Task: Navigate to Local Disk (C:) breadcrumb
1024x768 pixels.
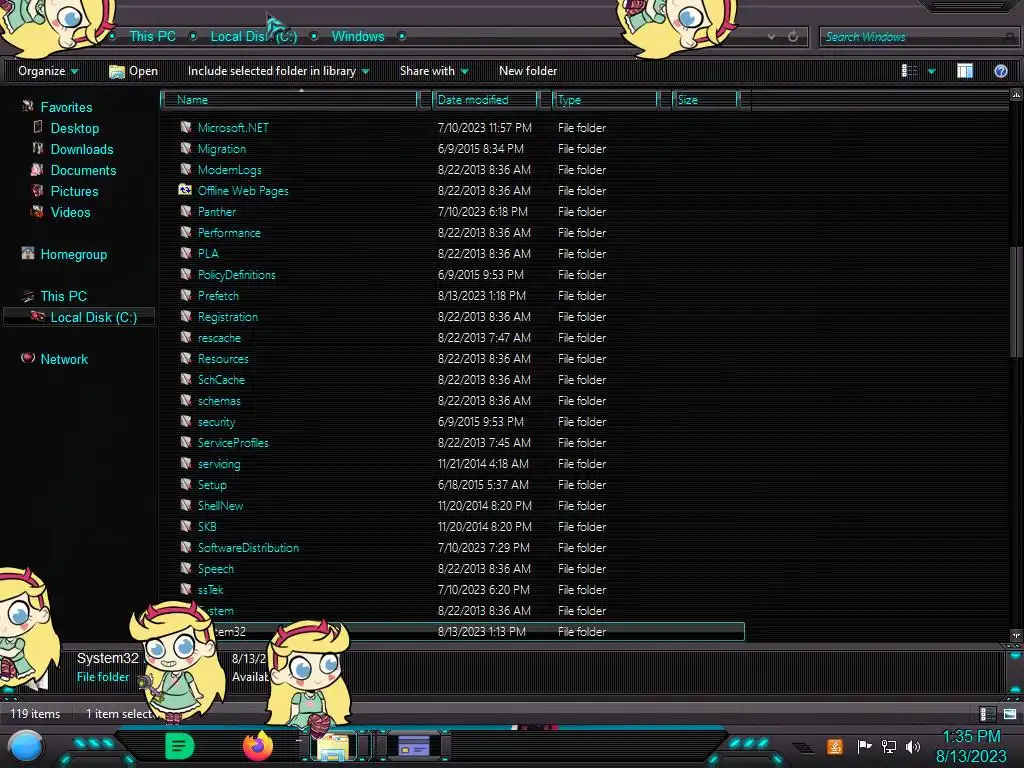Action: pos(253,37)
